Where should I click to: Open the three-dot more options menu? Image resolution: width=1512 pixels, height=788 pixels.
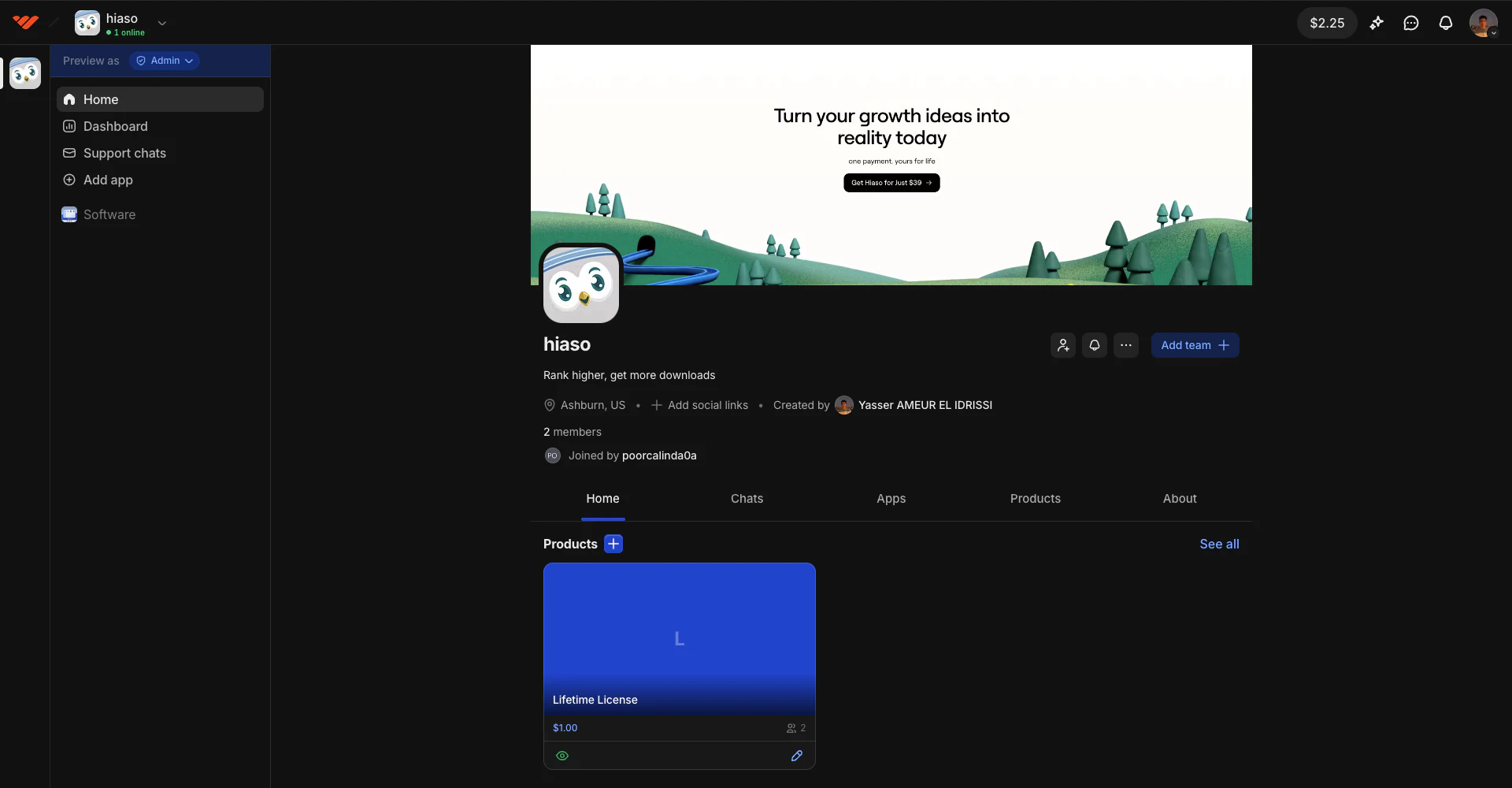pos(1126,345)
